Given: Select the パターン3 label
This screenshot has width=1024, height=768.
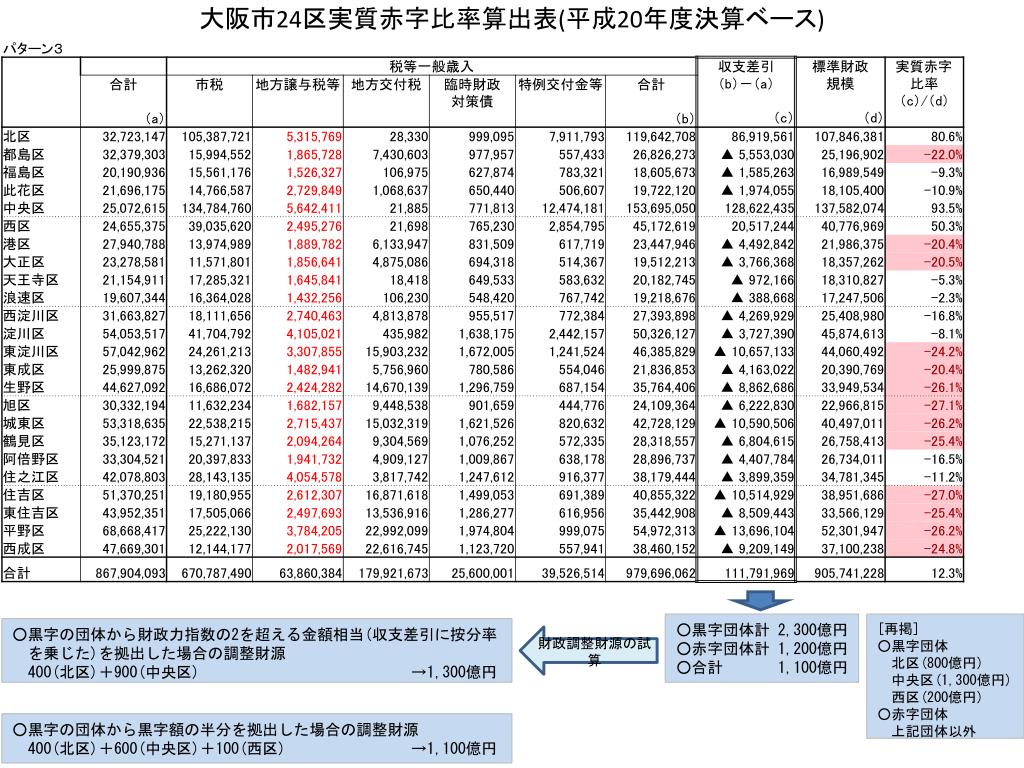Looking at the screenshot, I should tap(33, 49).
